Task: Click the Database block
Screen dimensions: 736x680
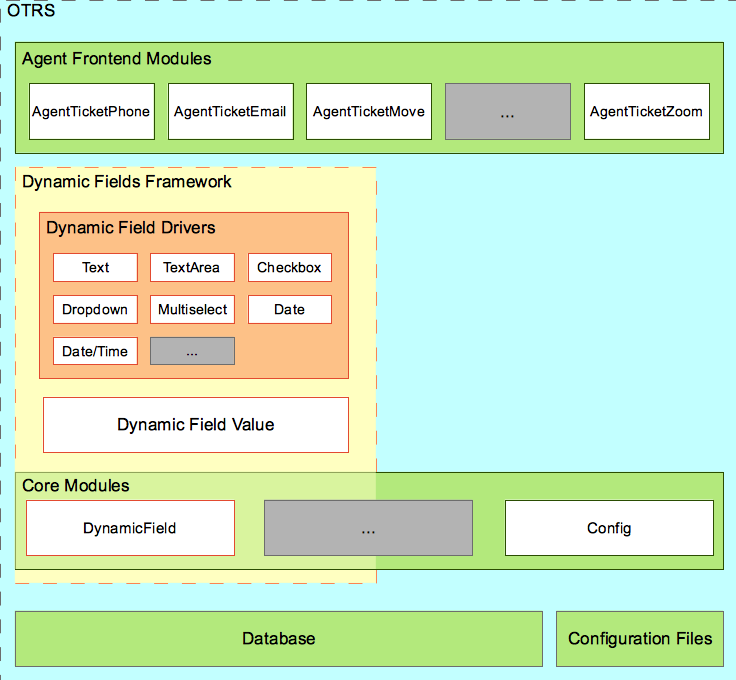Action: [279, 639]
